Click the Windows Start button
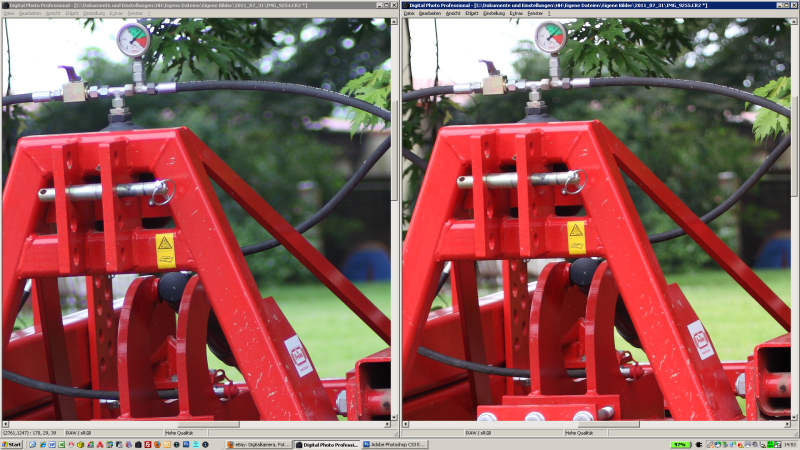This screenshot has width=800, height=450. click(x=12, y=444)
